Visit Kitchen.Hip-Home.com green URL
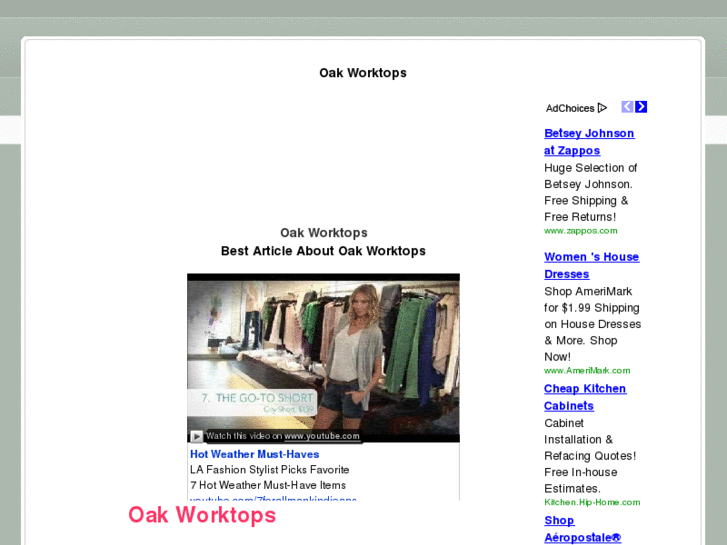The width and height of the screenshot is (727, 545). (592, 502)
